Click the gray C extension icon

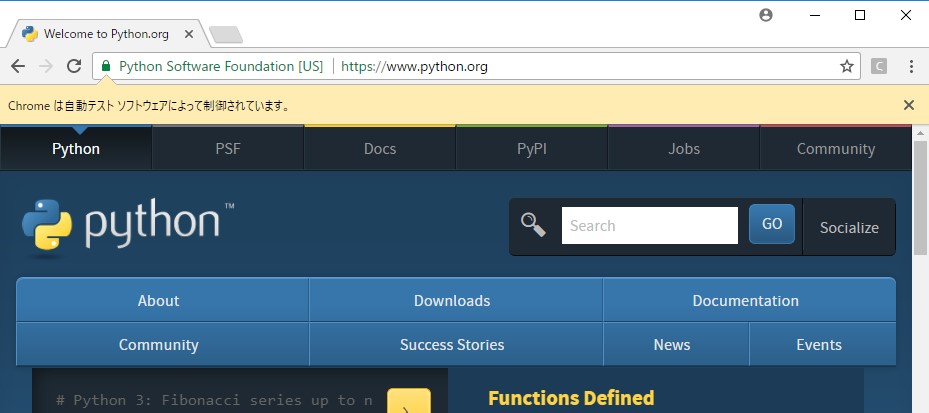click(x=879, y=66)
